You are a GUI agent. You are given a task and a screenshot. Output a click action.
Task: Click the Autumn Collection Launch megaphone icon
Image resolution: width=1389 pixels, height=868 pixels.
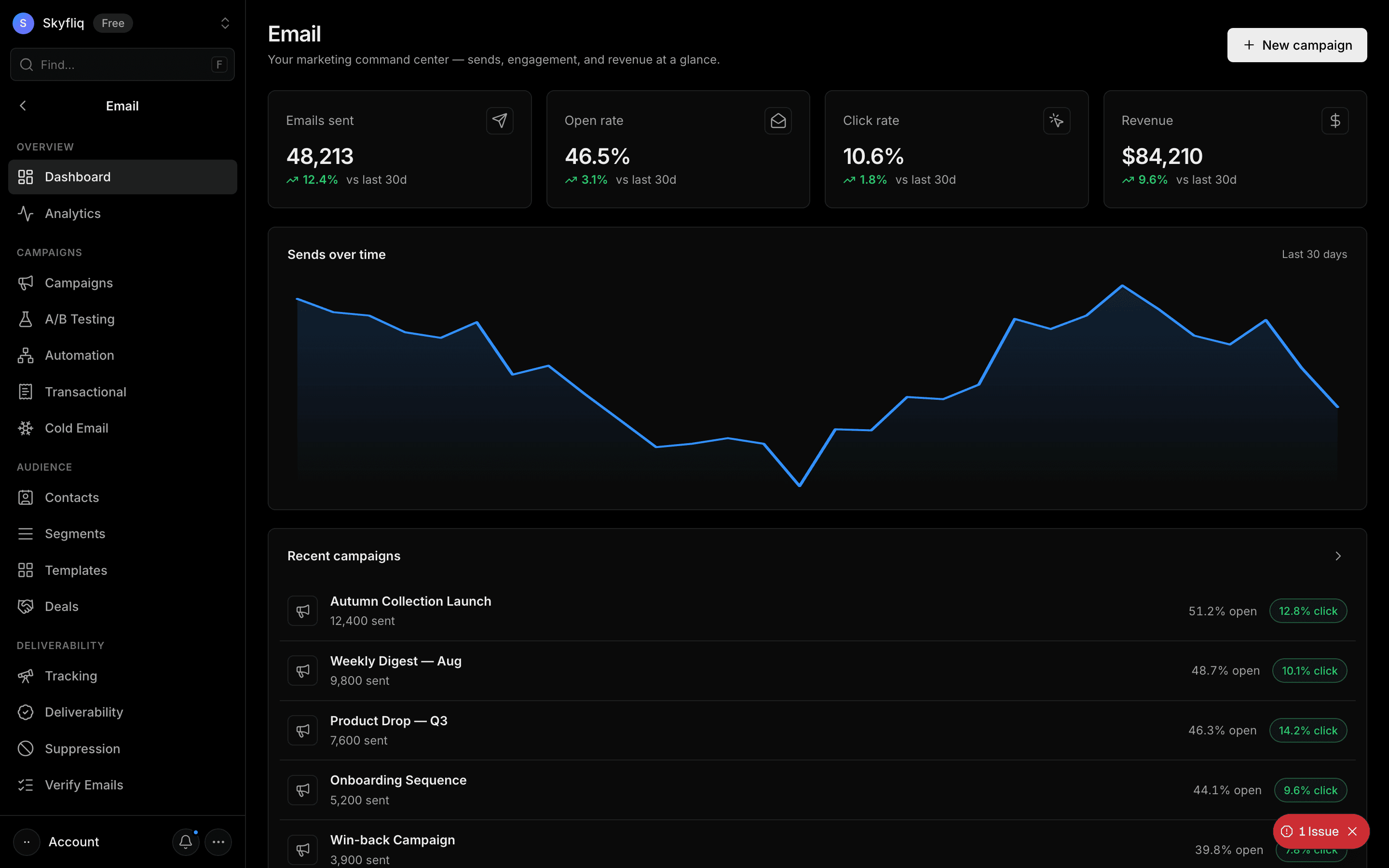click(x=302, y=611)
